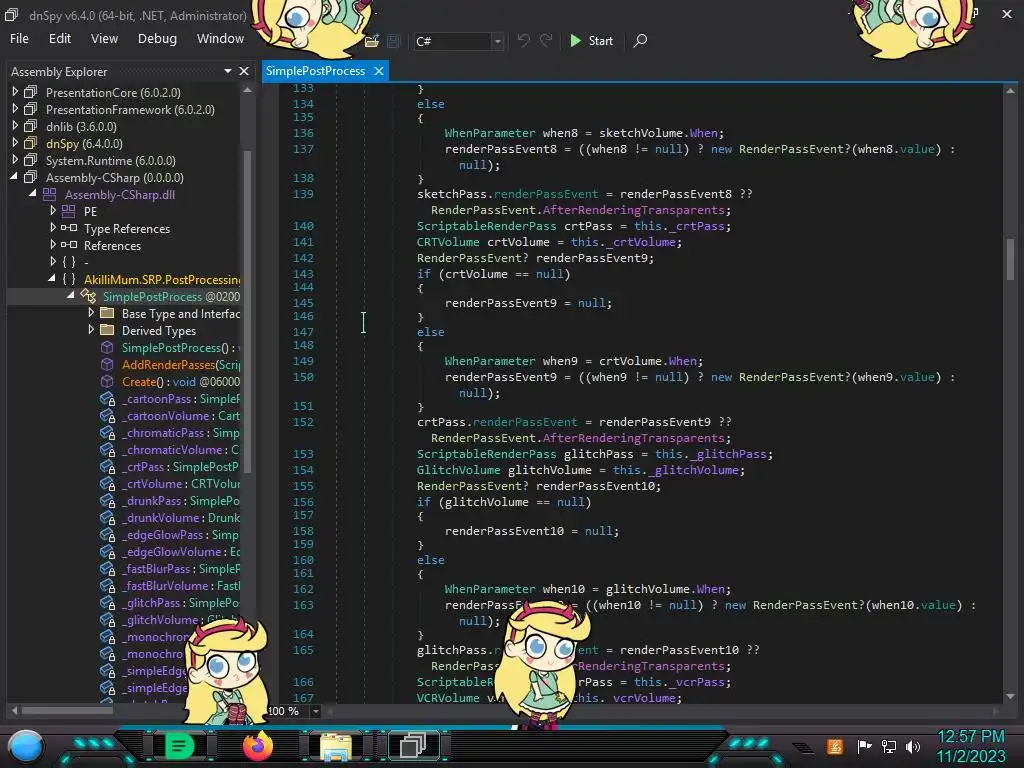Expand the Type References node
Viewport: 1024px width, 768px height.
tap(53, 228)
